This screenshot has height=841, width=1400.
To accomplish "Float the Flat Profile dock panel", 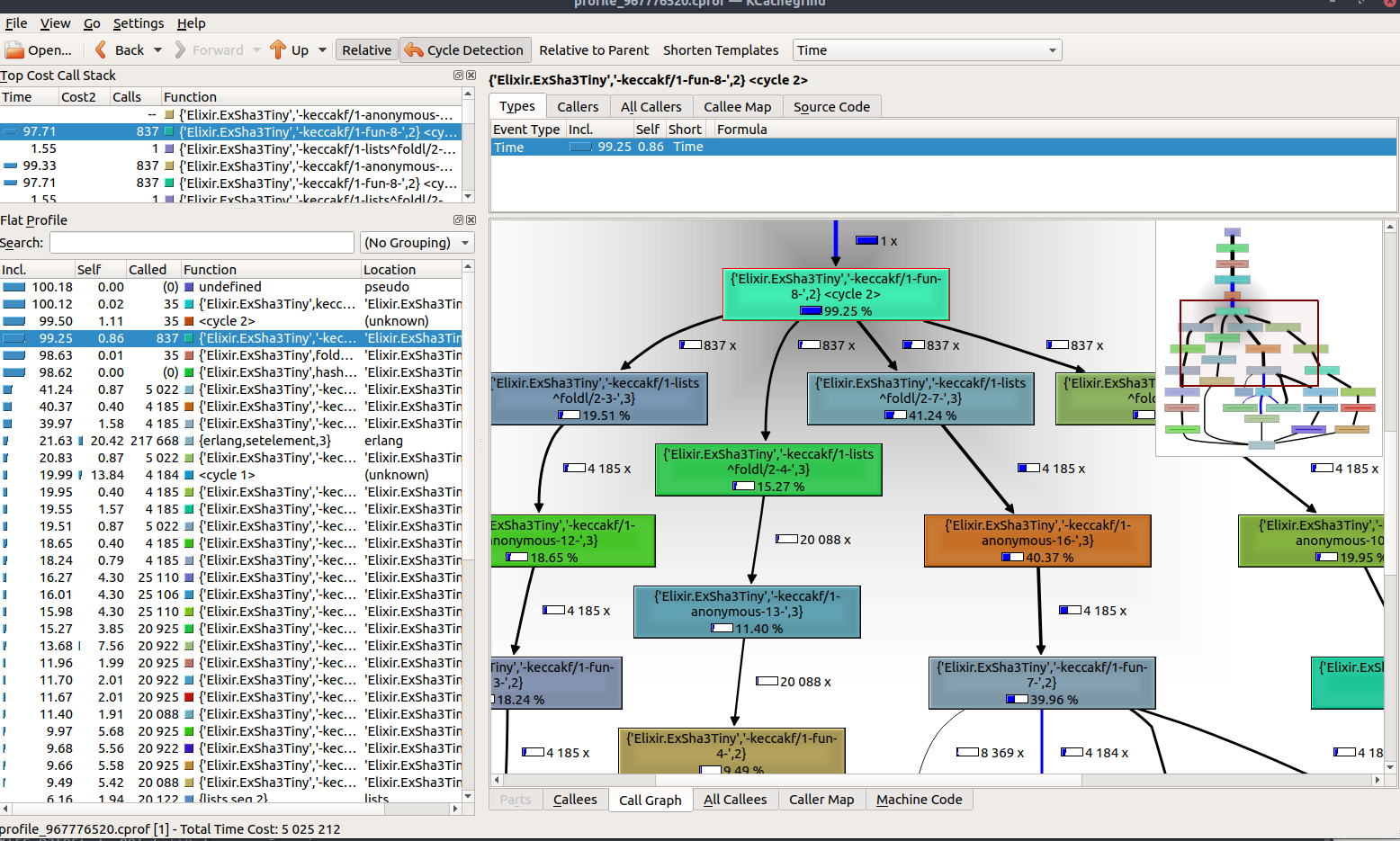I will point(458,219).
